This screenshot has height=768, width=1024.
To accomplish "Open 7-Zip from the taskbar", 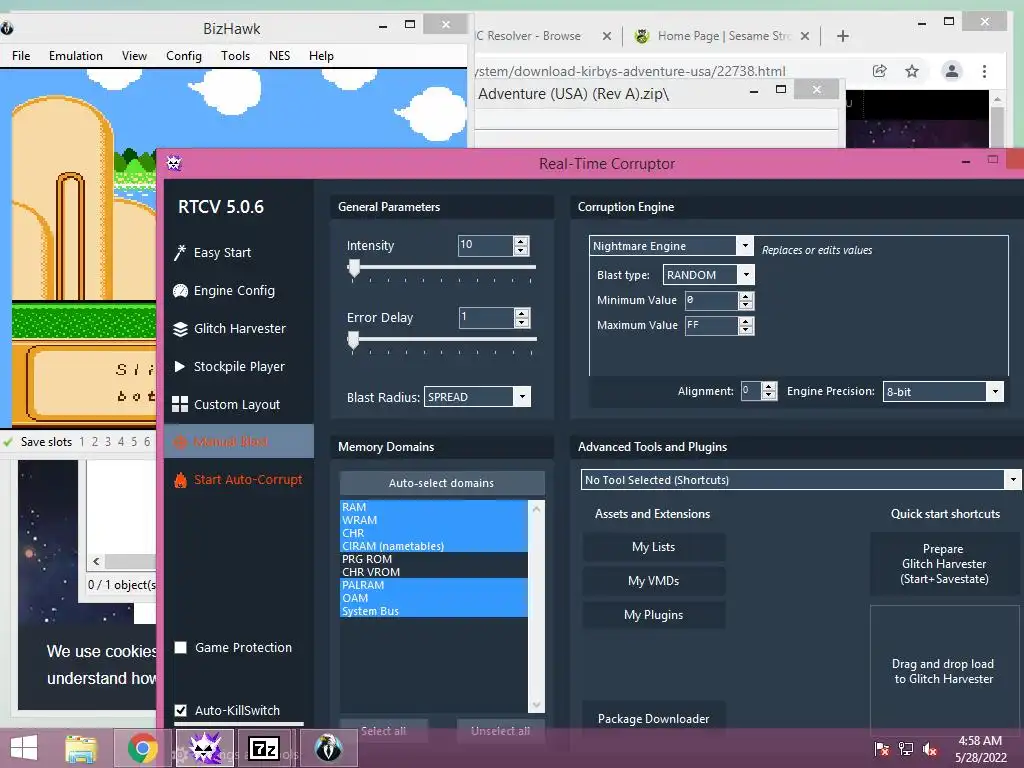I will pyautogui.click(x=264, y=748).
